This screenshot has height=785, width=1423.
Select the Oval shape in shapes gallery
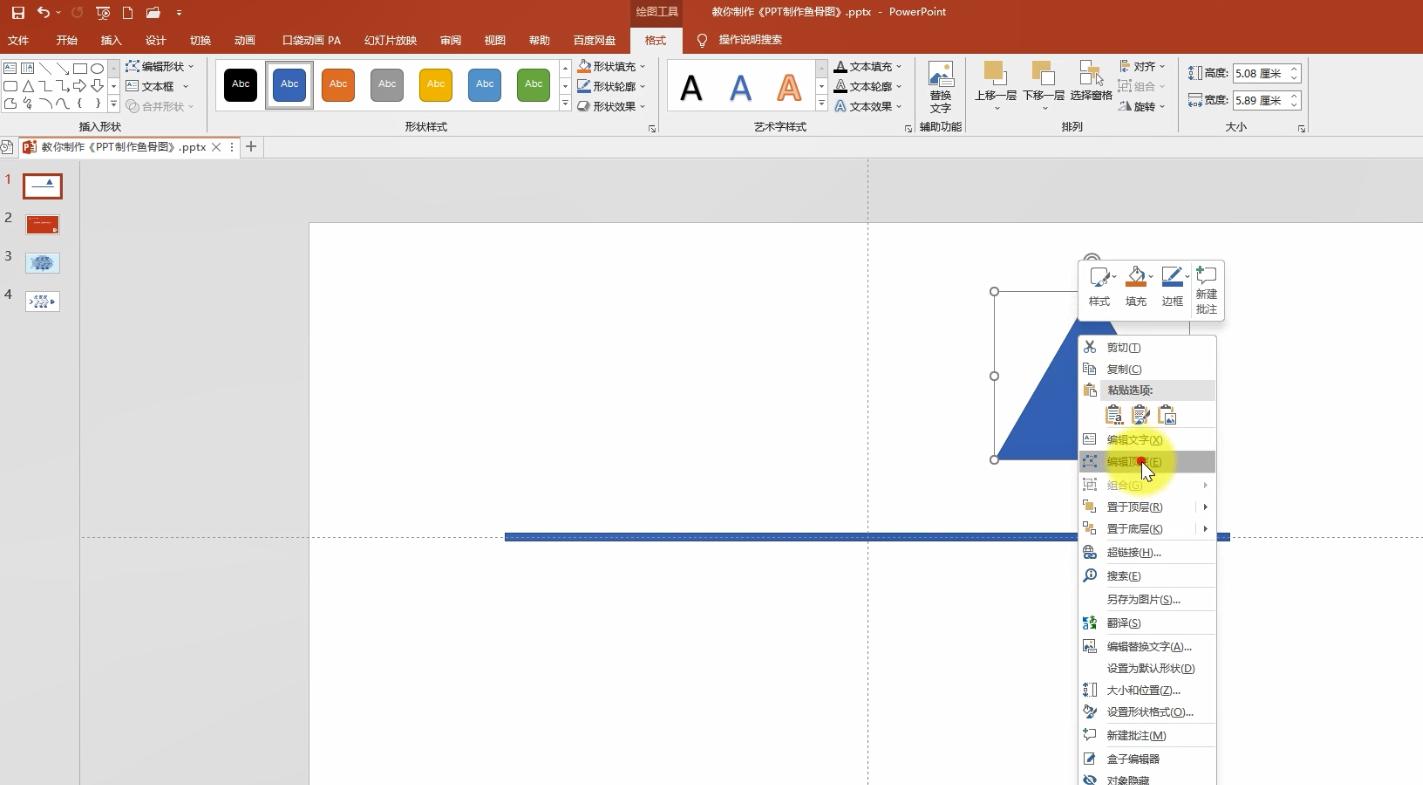coord(97,69)
